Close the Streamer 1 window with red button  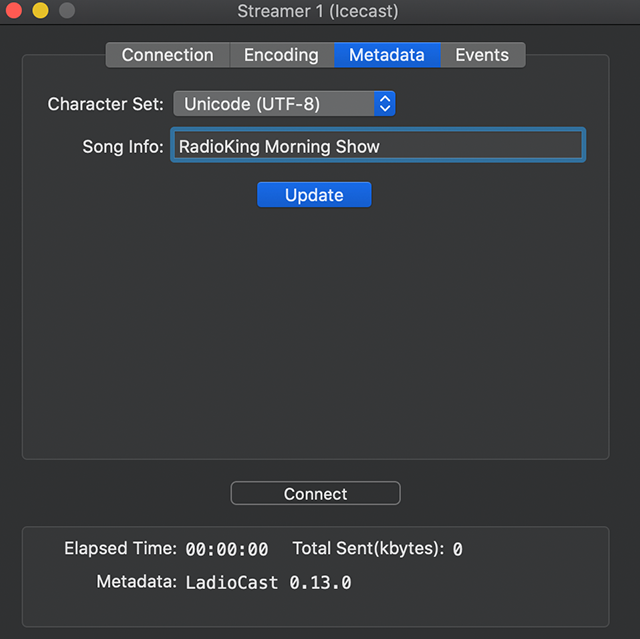point(14,12)
